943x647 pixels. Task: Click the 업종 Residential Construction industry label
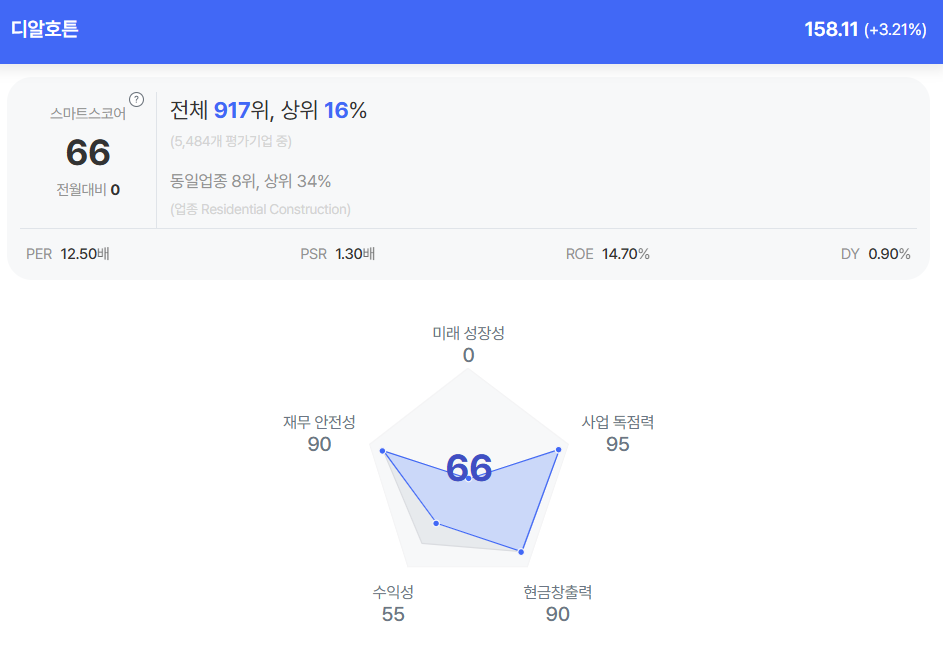pyautogui.click(x=260, y=209)
